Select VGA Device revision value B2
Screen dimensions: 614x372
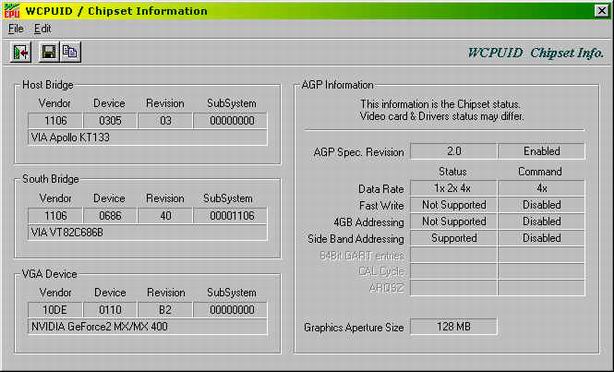click(x=165, y=310)
